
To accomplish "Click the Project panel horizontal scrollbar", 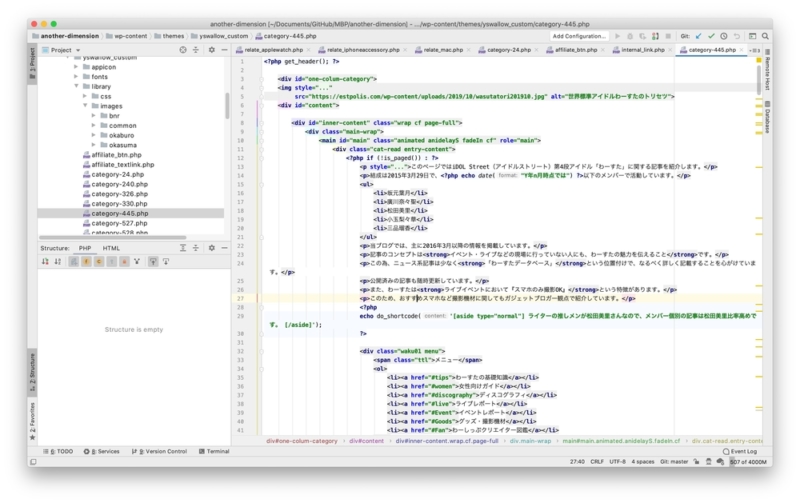I will (113, 237).
